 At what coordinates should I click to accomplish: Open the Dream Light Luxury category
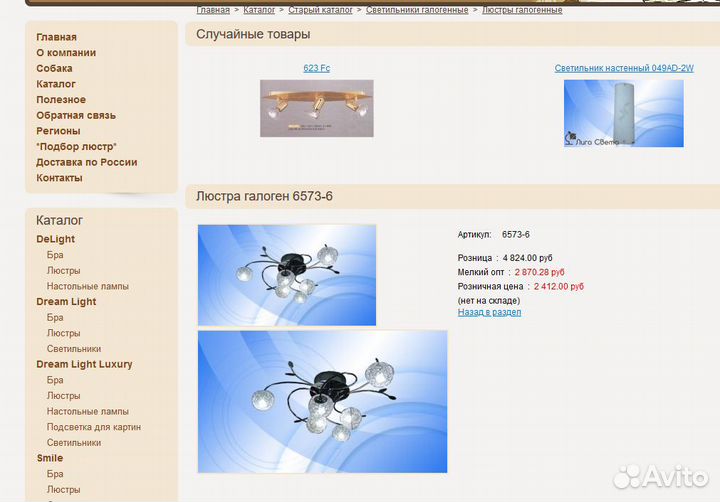tap(84, 364)
